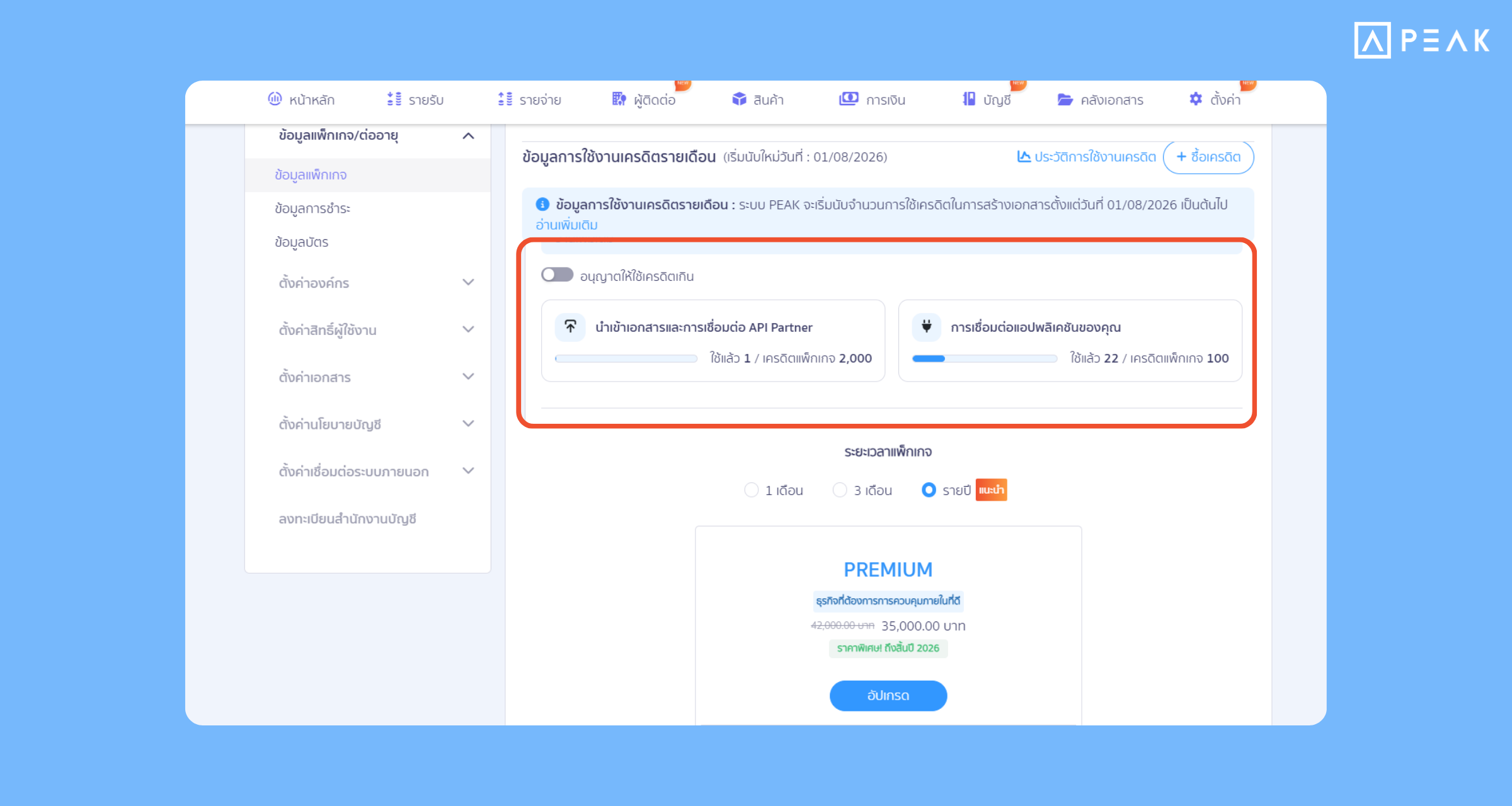Click the เริ่มนับใหม่วันที่ : 01/08/2026 text
1512x806 pixels.
pos(805,157)
